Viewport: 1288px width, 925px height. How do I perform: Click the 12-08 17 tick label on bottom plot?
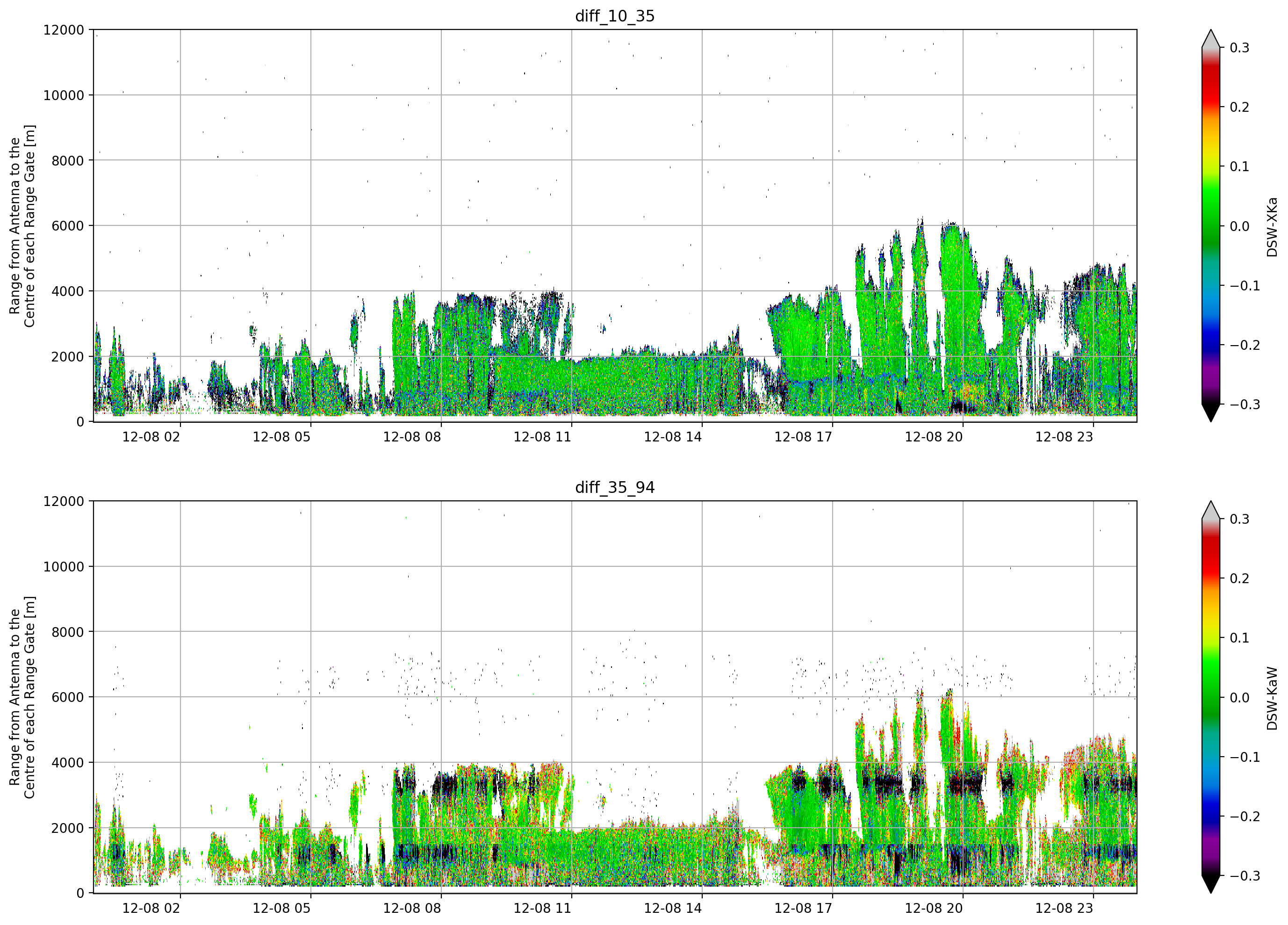pos(803,908)
